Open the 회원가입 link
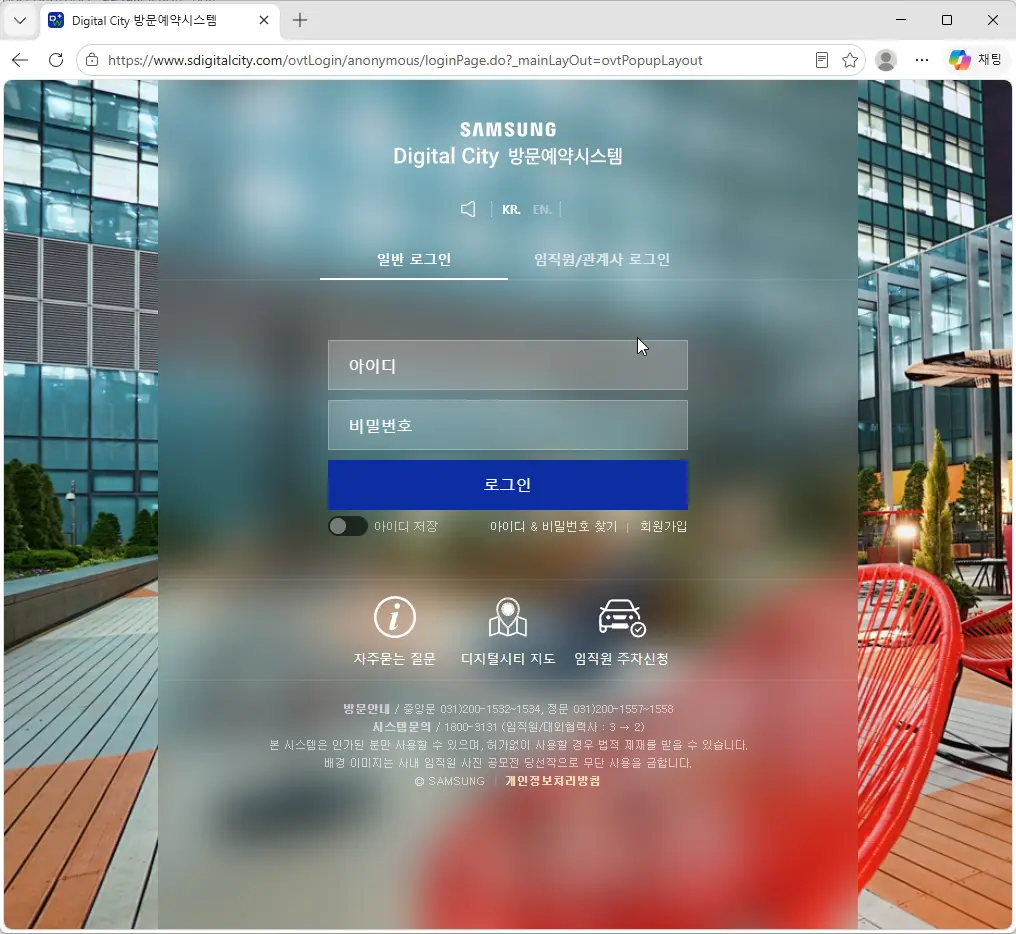The width and height of the screenshot is (1016, 934). coord(664,526)
